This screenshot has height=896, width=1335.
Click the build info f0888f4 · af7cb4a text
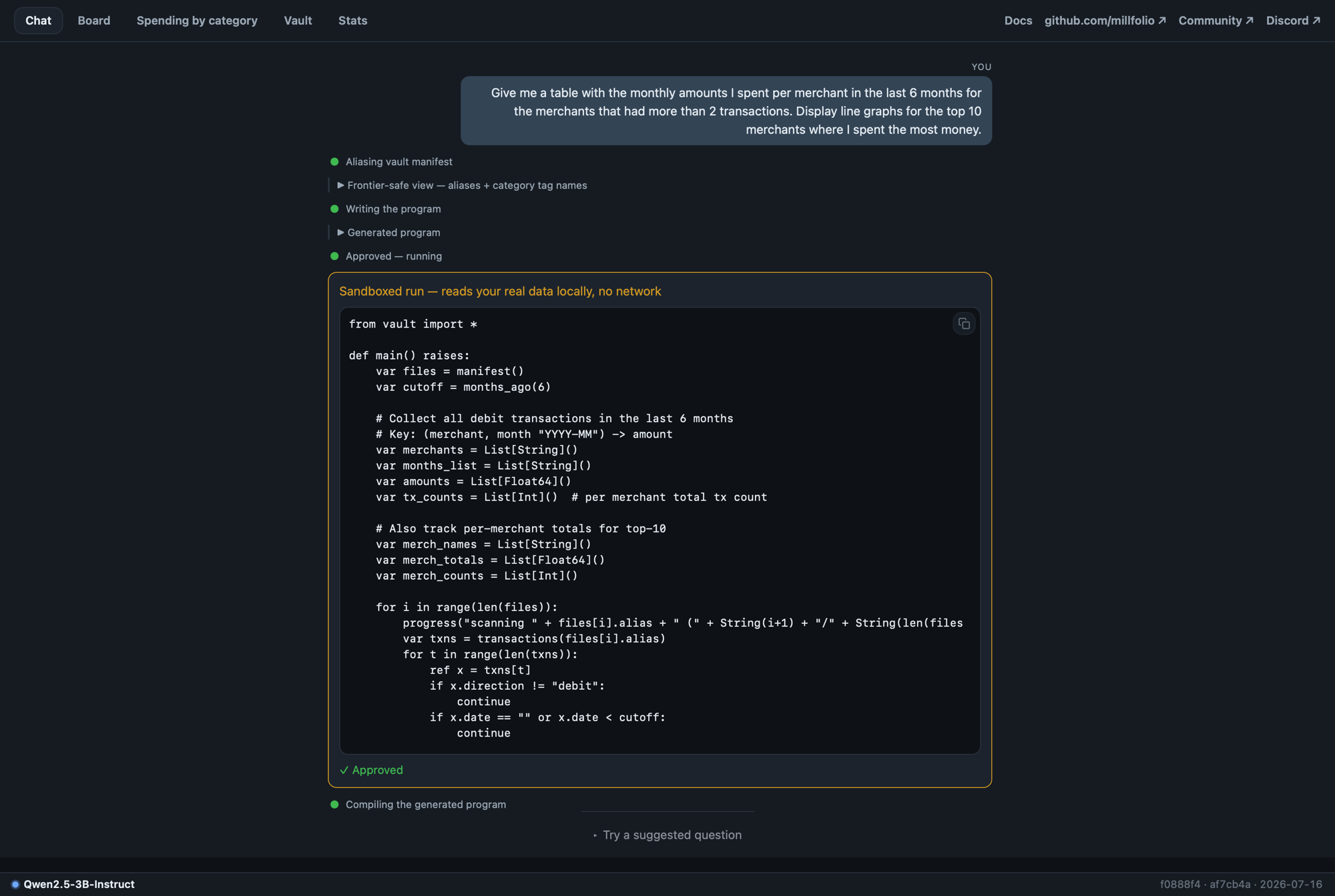[1205, 884]
